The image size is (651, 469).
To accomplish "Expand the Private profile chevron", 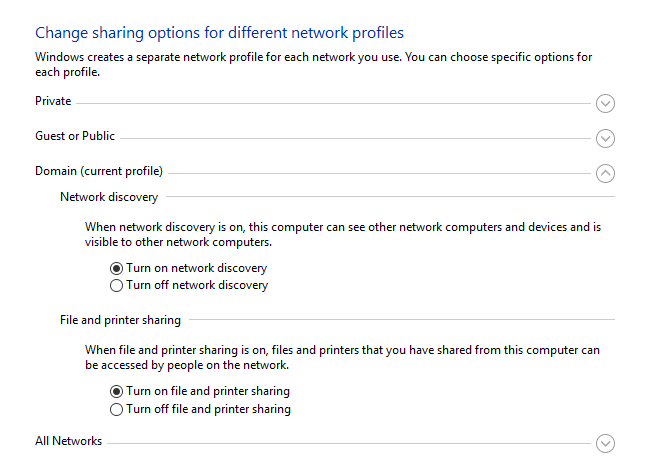I will click(604, 103).
